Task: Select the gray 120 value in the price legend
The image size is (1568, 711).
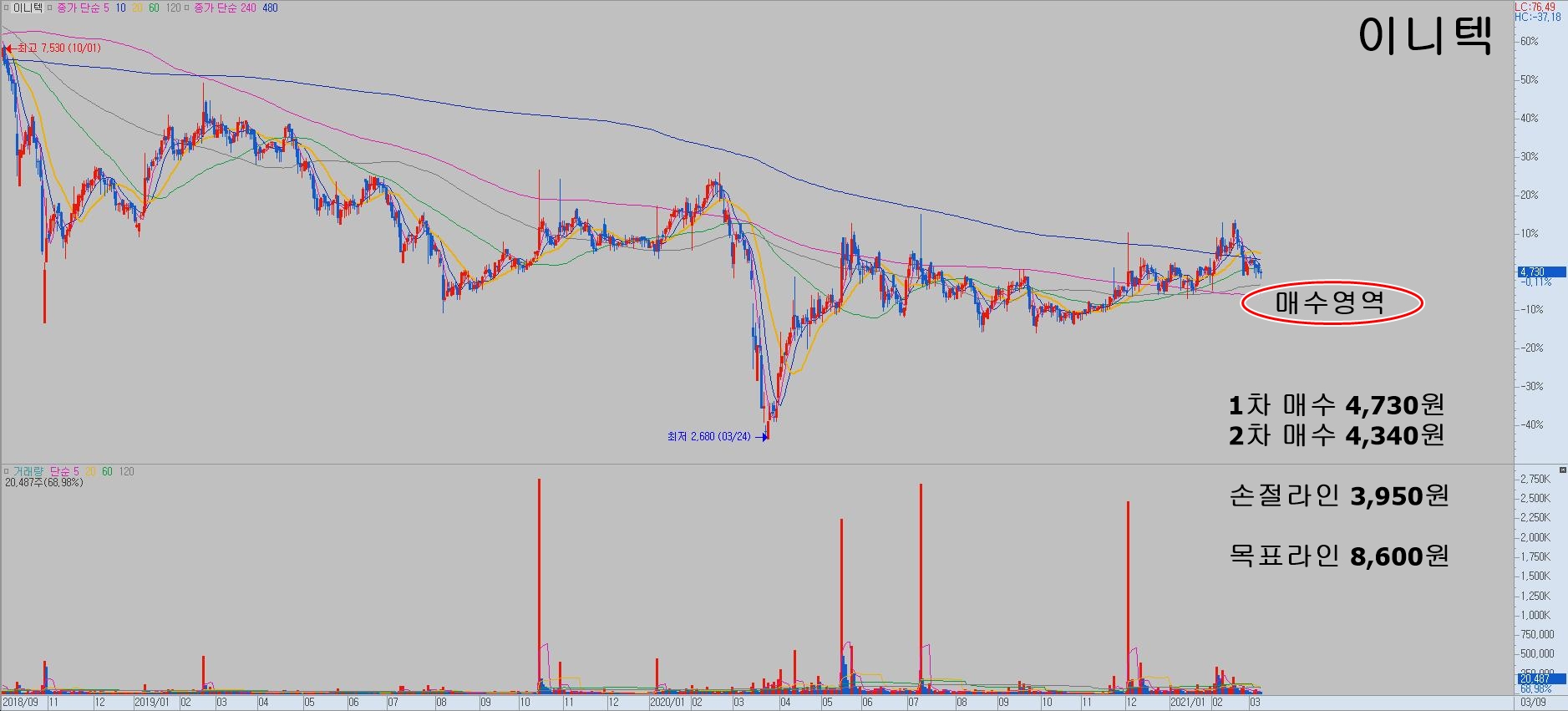Action: pyautogui.click(x=173, y=8)
